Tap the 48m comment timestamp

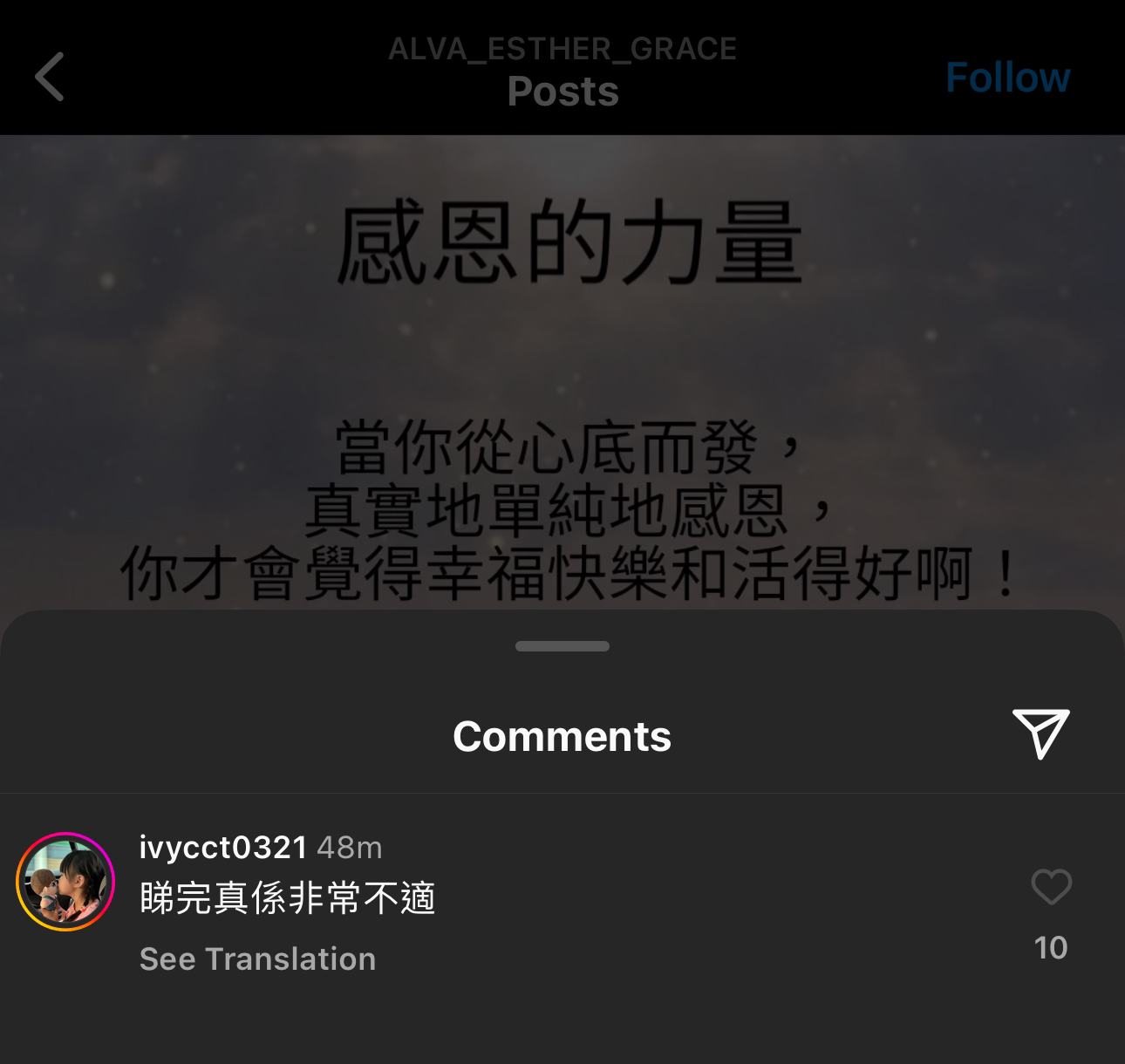[x=350, y=848]
